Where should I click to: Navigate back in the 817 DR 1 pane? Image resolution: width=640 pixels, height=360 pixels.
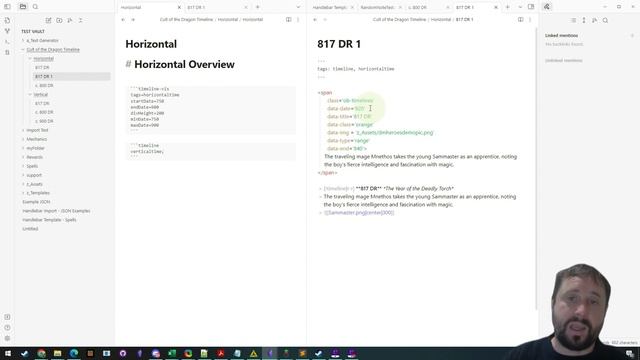coord(315,20)
